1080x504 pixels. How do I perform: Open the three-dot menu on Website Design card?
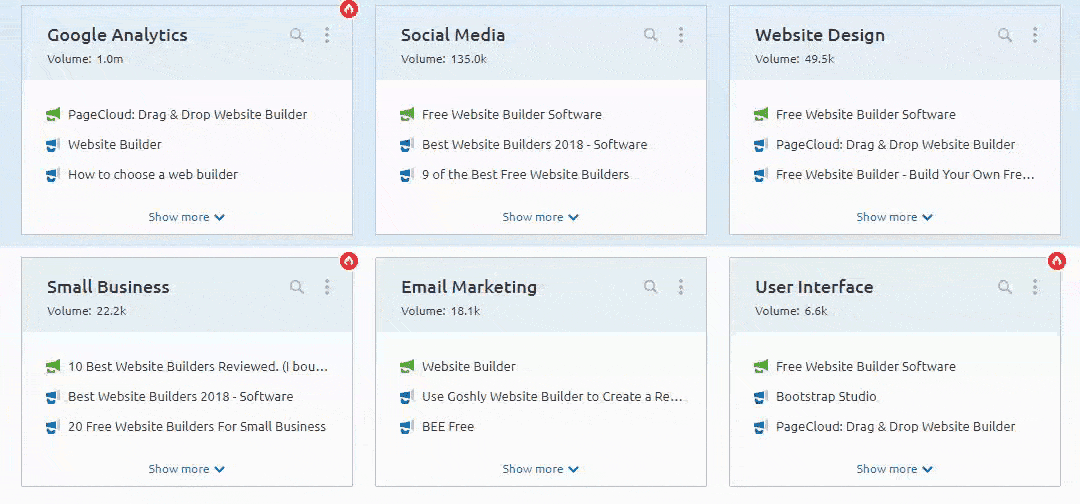pyautogui.click(x=1035, y=35)
